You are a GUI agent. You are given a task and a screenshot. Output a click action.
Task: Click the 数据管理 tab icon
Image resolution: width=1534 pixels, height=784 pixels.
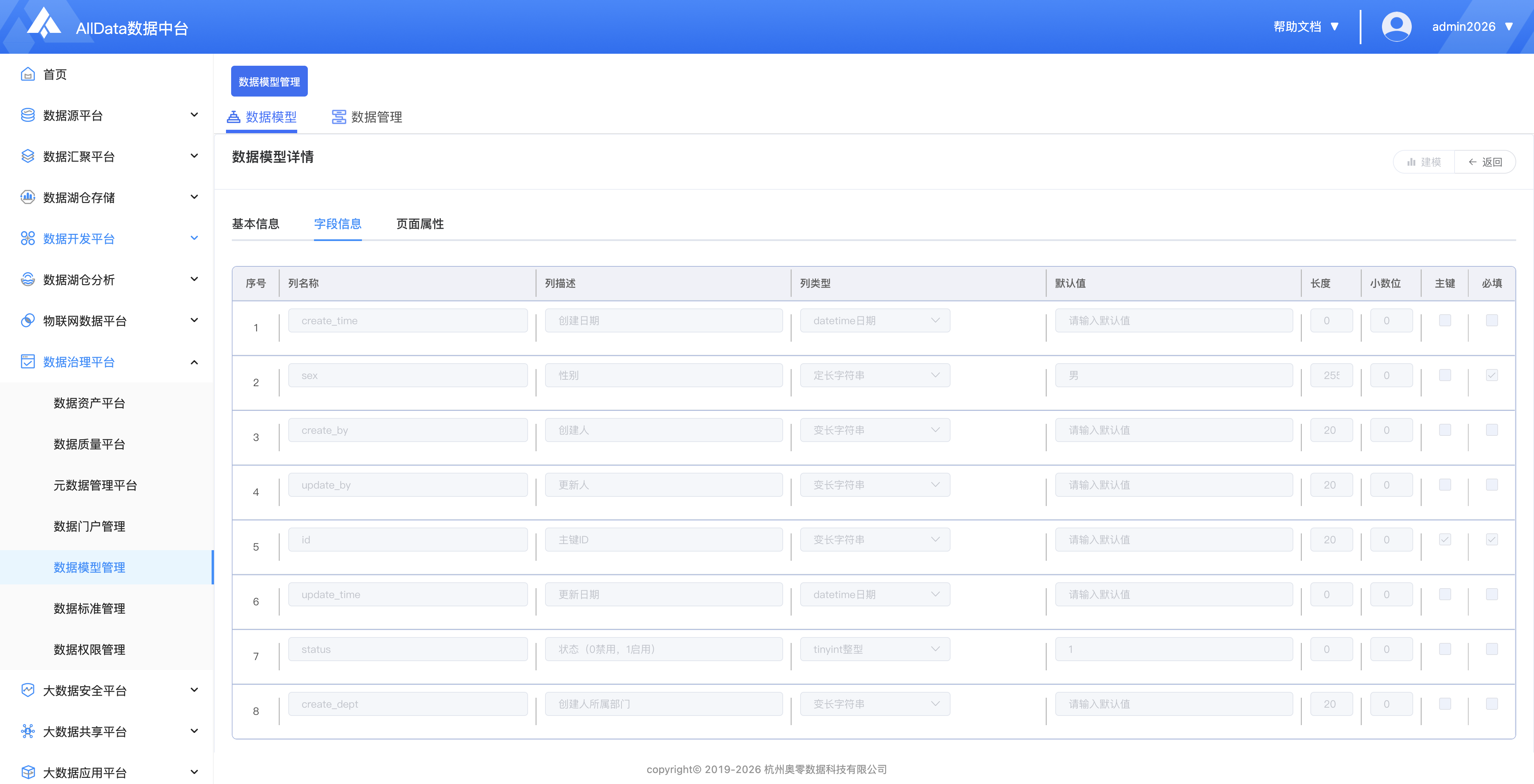(x=339, y=117)
